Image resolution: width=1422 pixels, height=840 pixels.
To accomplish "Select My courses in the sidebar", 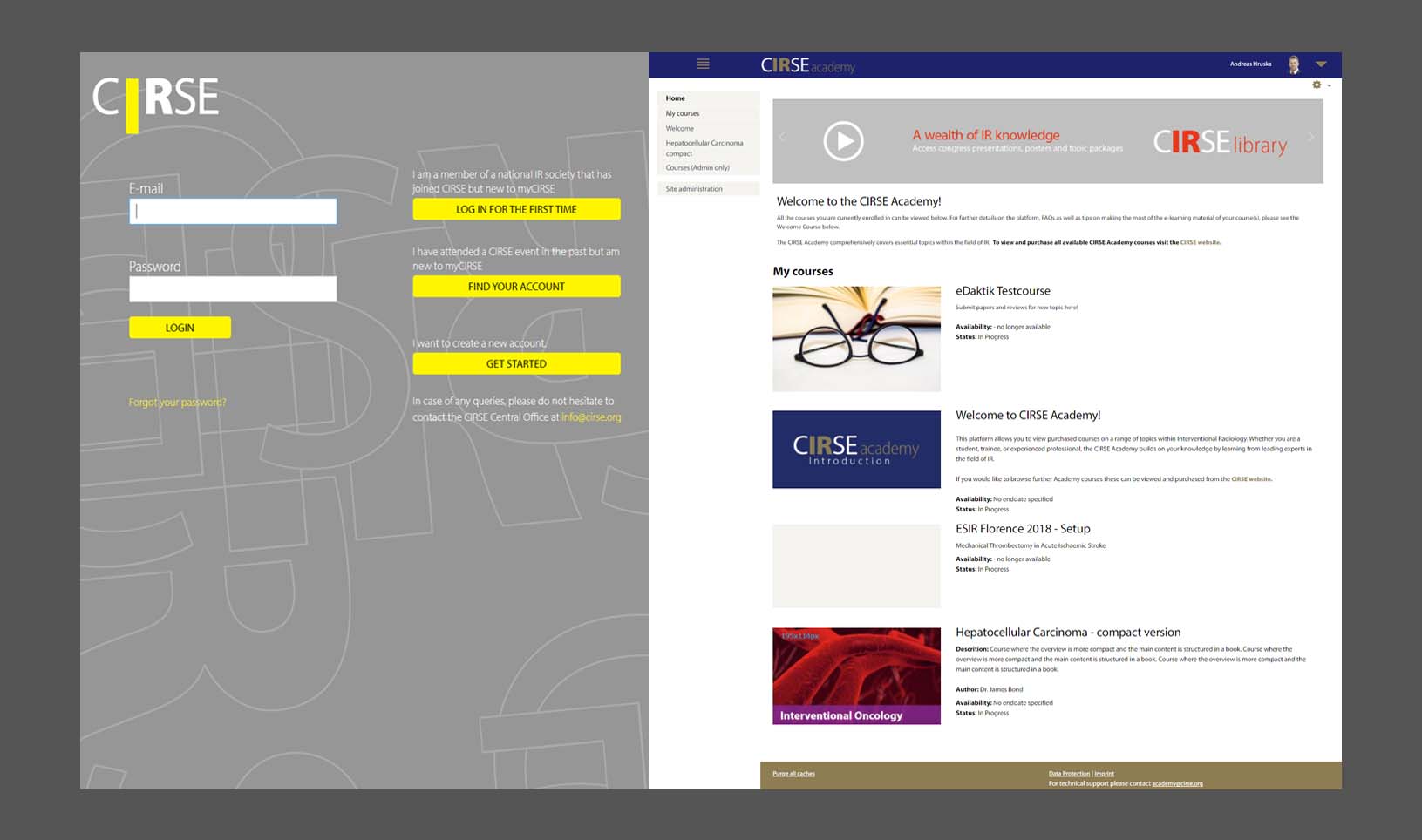I will pos(682,113).
